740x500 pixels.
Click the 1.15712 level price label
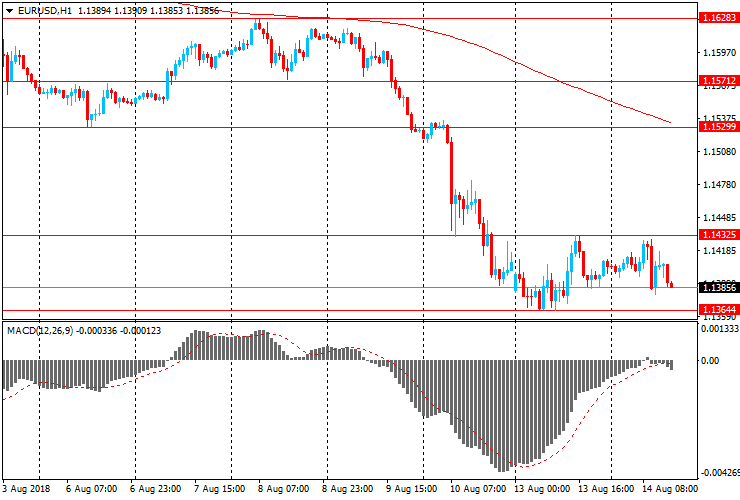(x=719, y=81)
